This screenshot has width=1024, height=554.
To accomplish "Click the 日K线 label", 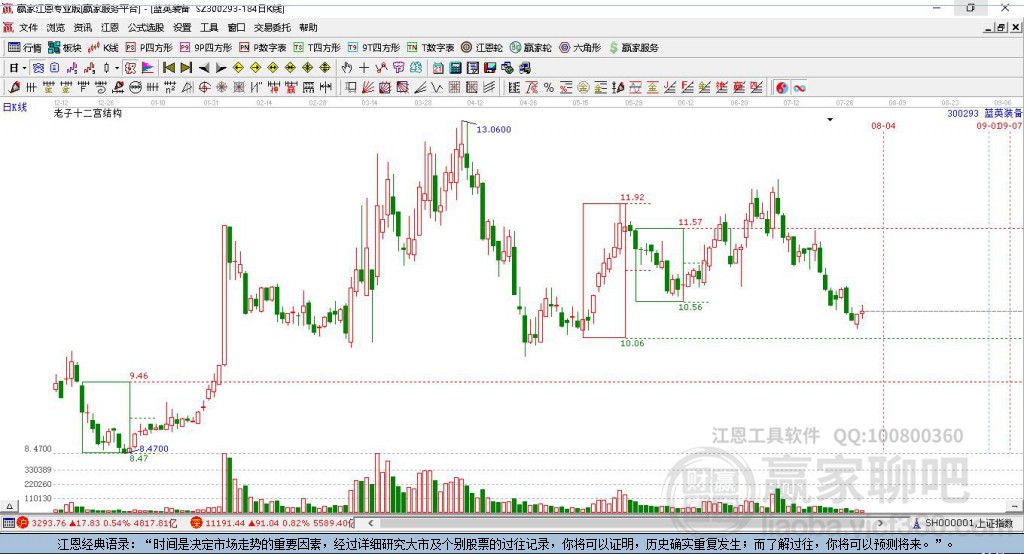I will pyautogui.click(x=15, y=107).
